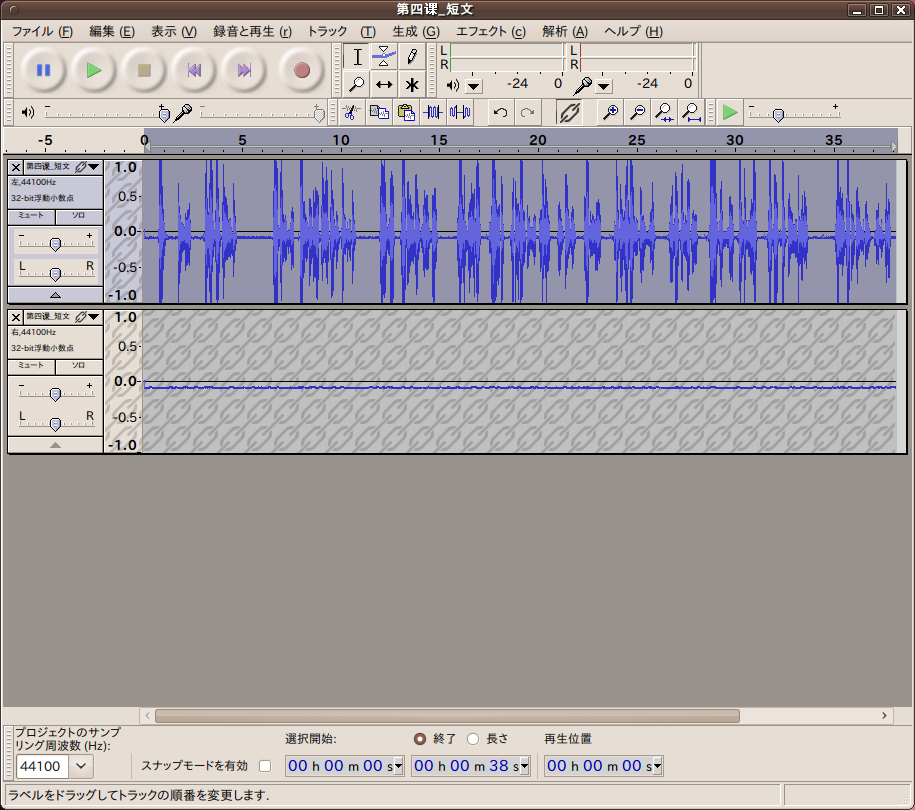
Task: Select the 終了 radio button
Action: tap(420, 739)
